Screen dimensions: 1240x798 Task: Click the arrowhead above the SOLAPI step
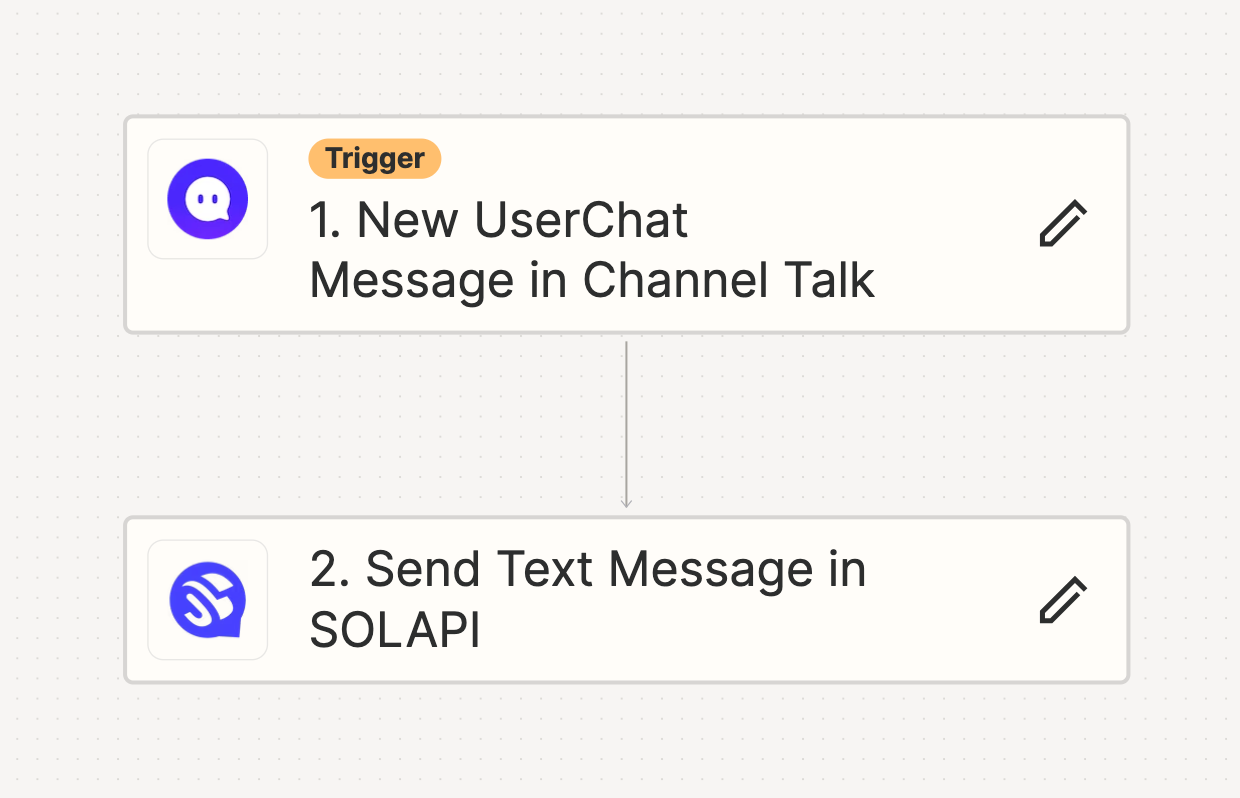click(626, 502)
